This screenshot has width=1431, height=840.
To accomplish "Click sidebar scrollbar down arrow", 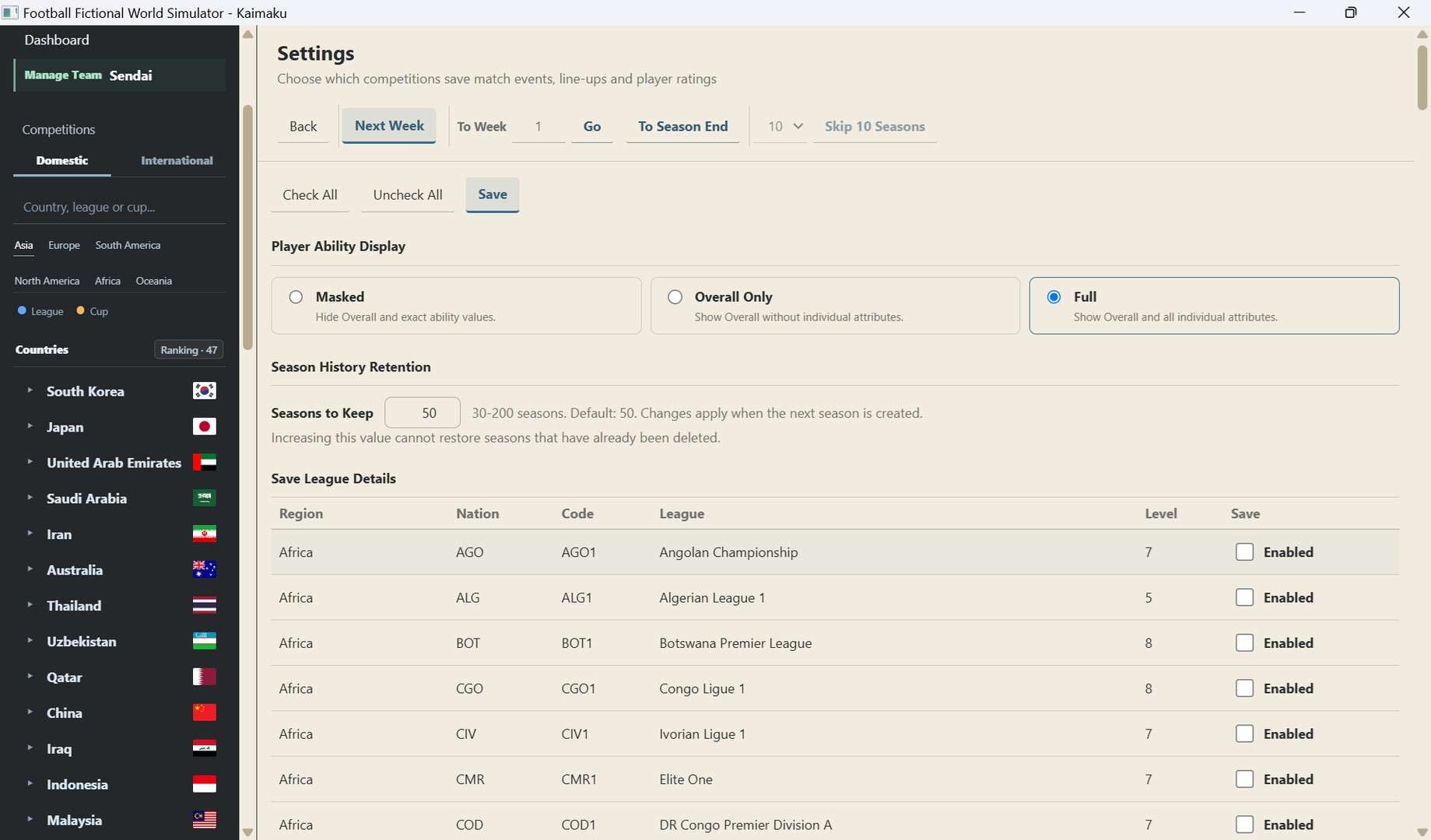I will (x=247, y=832).
